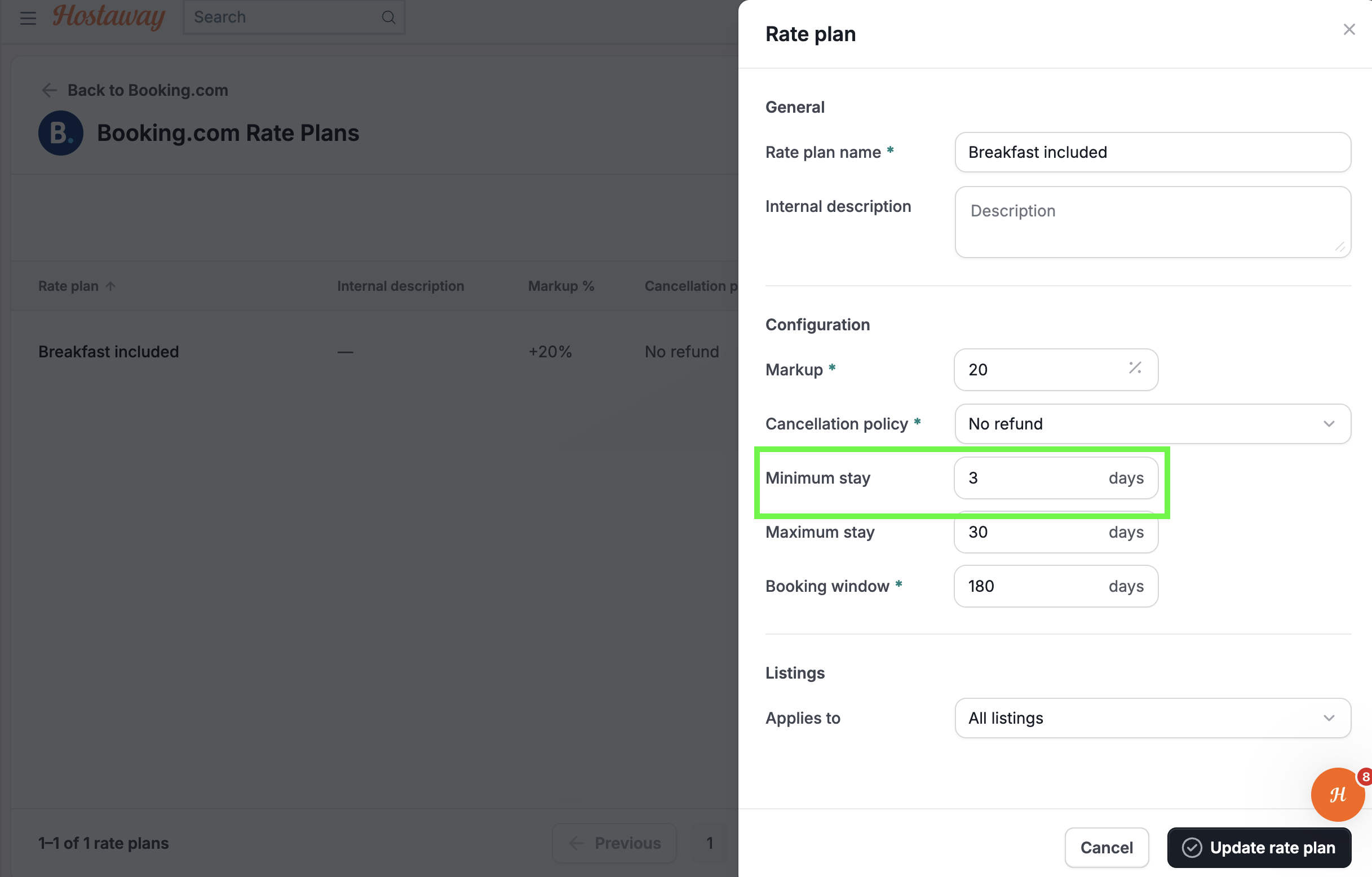1372x877 pixels.
Task: Focus the Booking window days field
Action: pos(1056,586)
